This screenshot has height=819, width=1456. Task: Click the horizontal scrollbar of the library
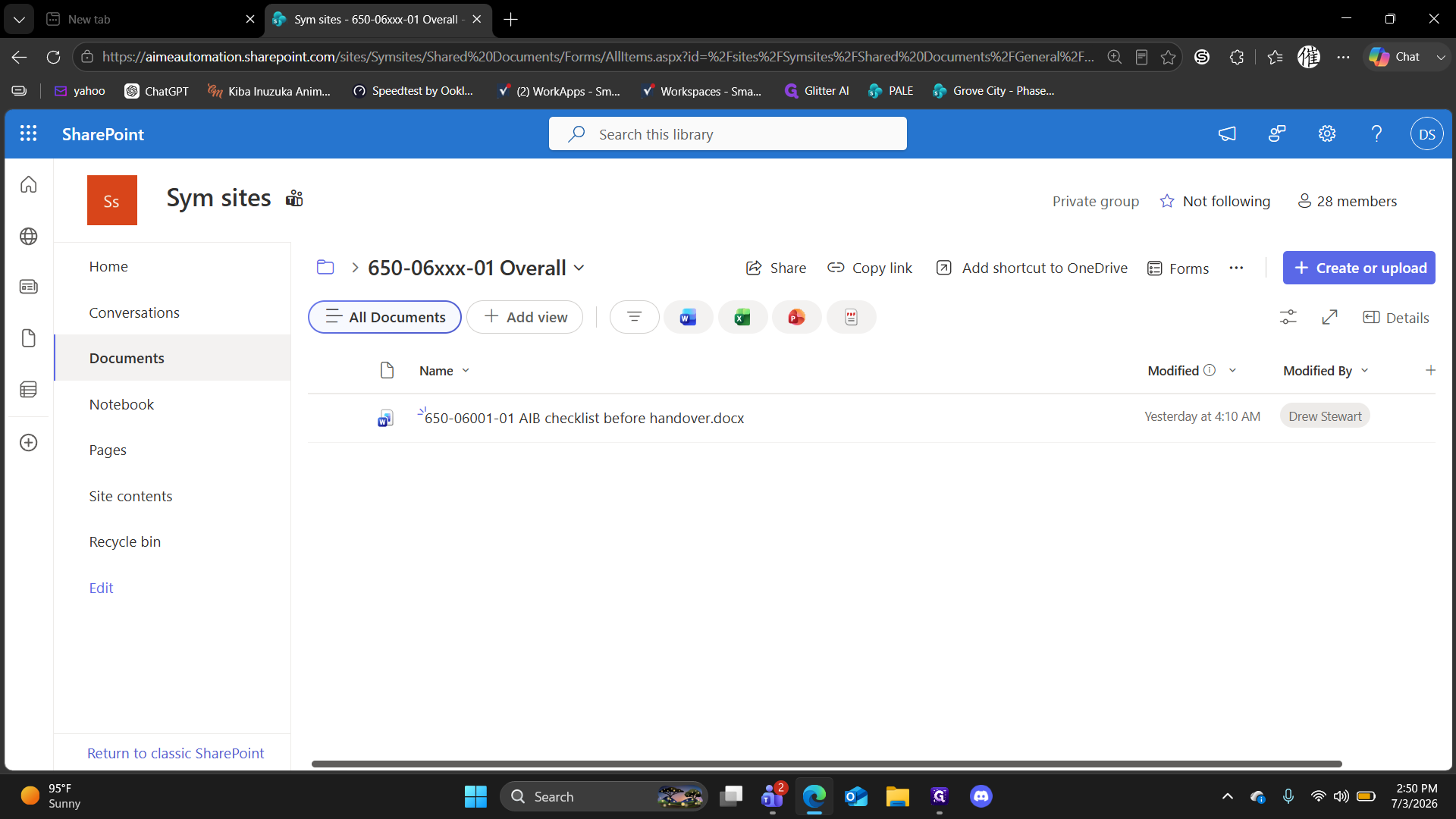[827, 764]
